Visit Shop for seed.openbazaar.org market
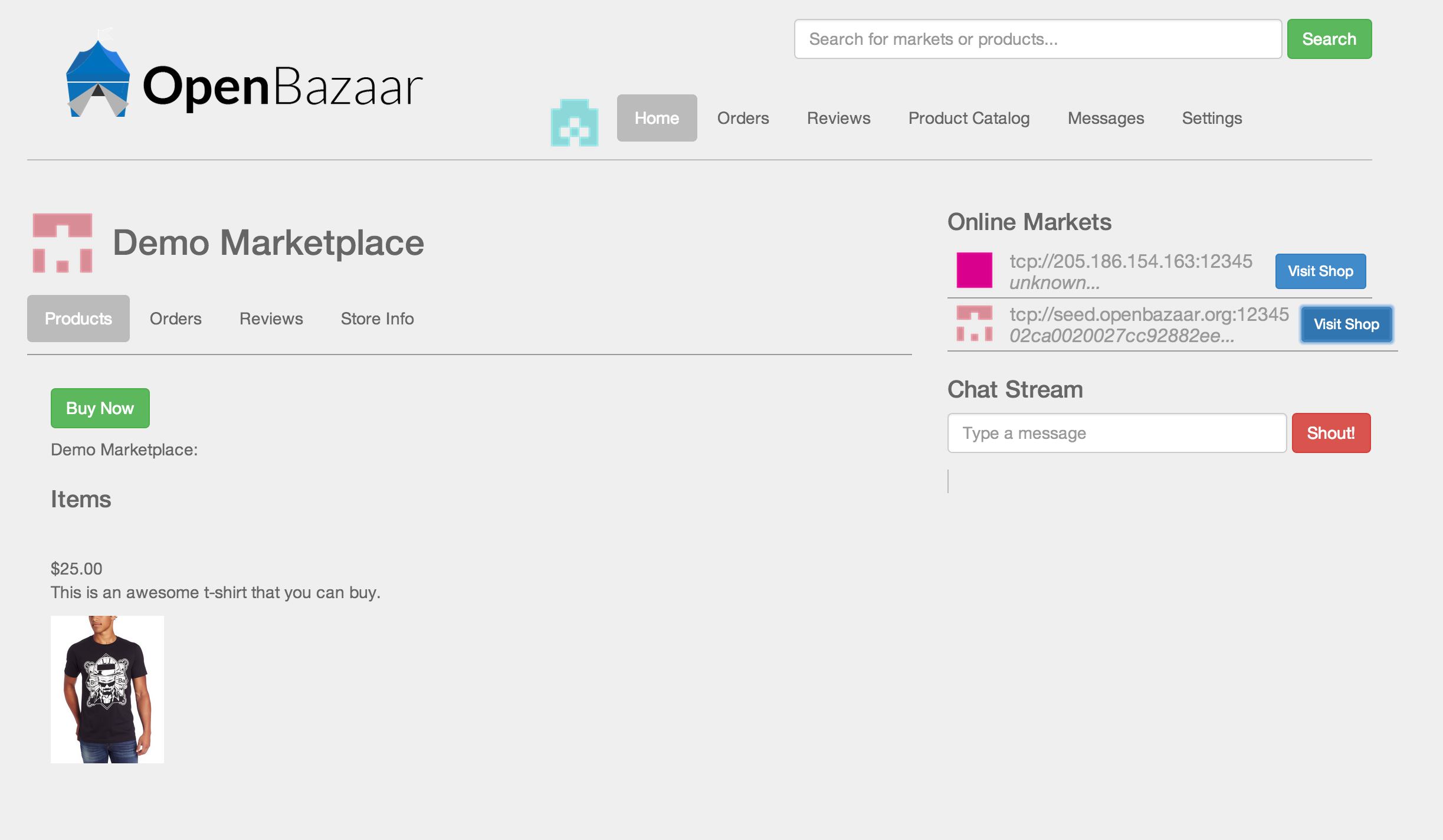This screenshot has width=1443, height=840. point(1346,324)
